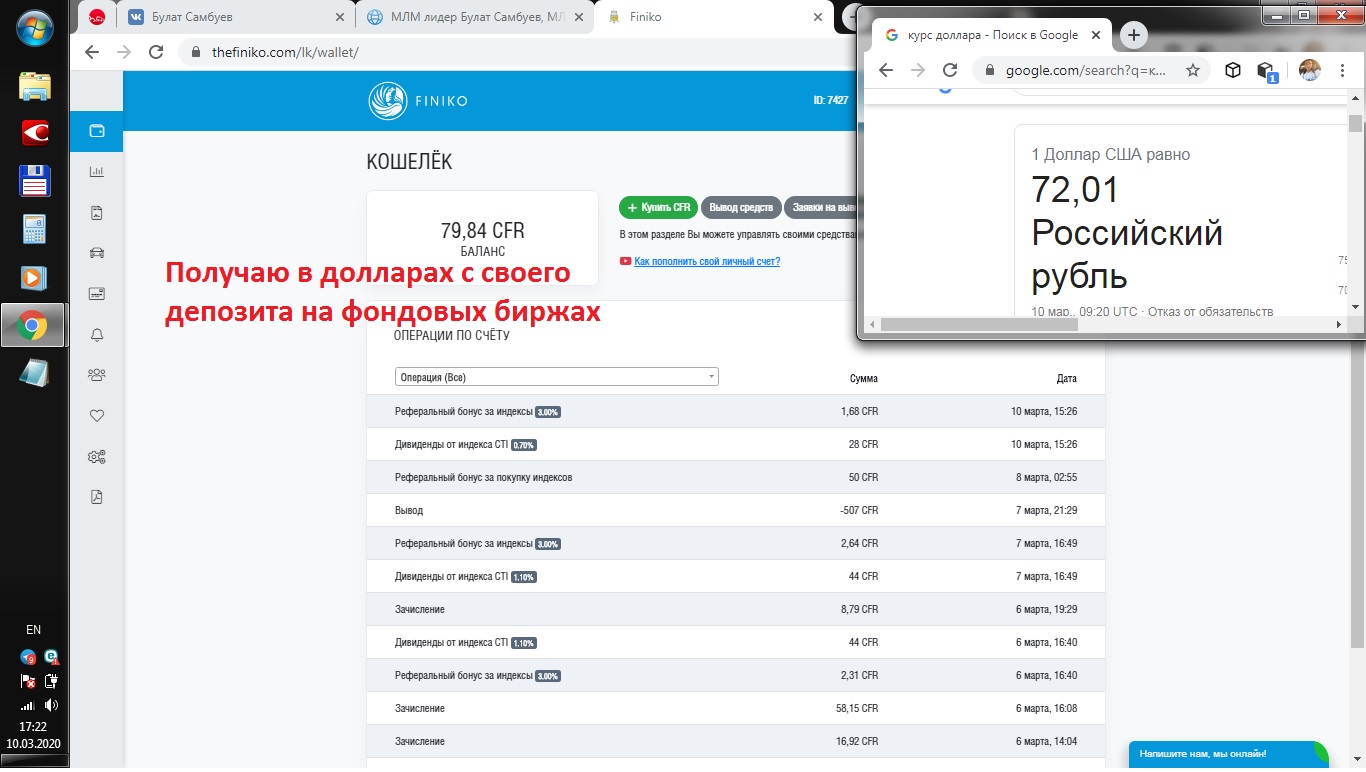Screen dimensions: 1366x772
Task: Switch to the Булат Самбуев VK tab
Action: click(x=235, y=17)
